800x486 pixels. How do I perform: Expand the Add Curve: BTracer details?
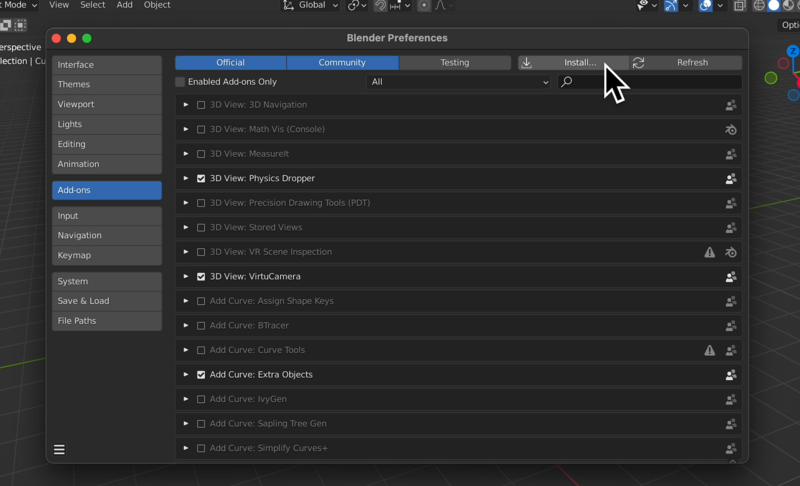coord(186,325)
